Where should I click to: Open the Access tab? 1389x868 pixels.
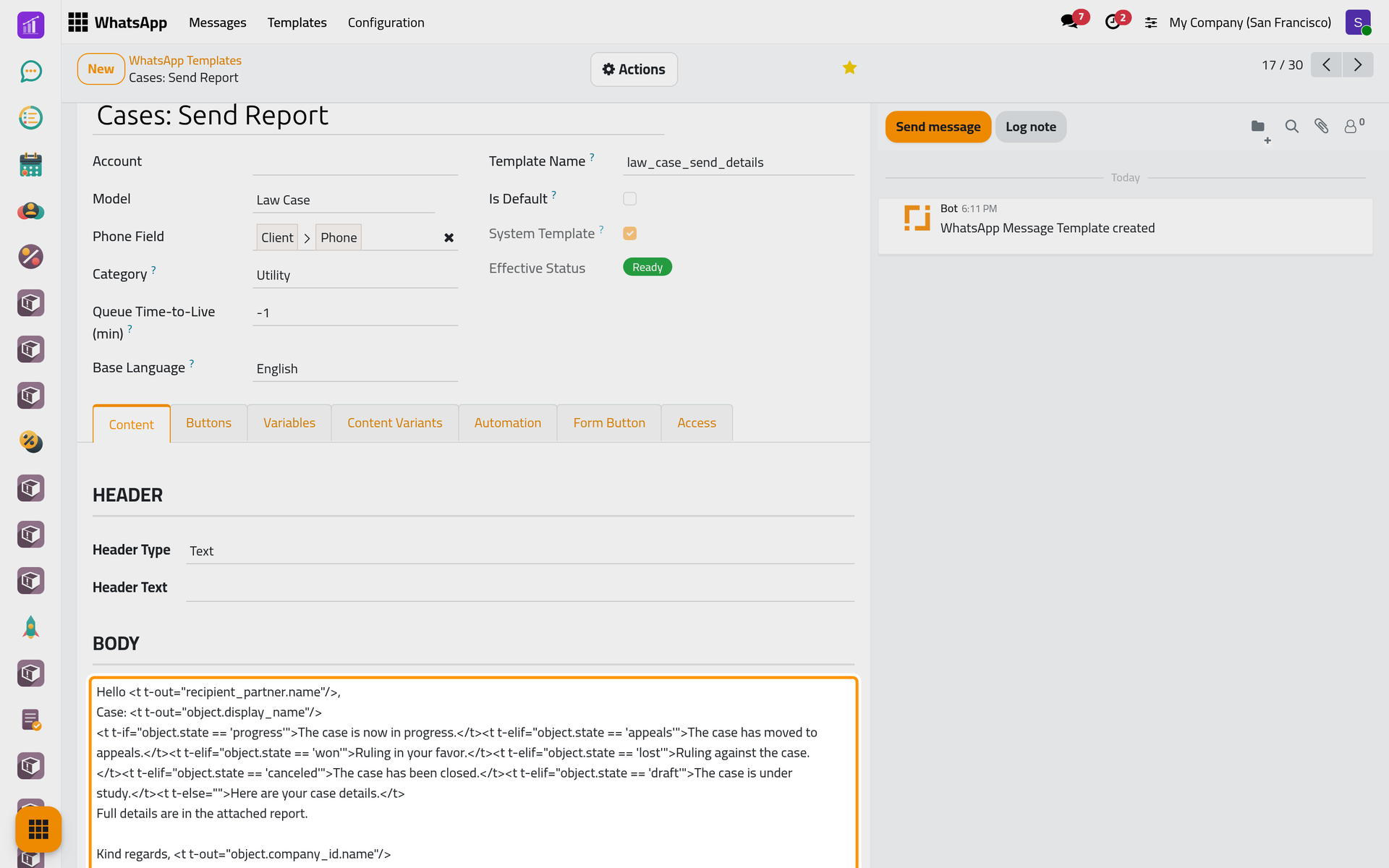[x=697, y=423]
